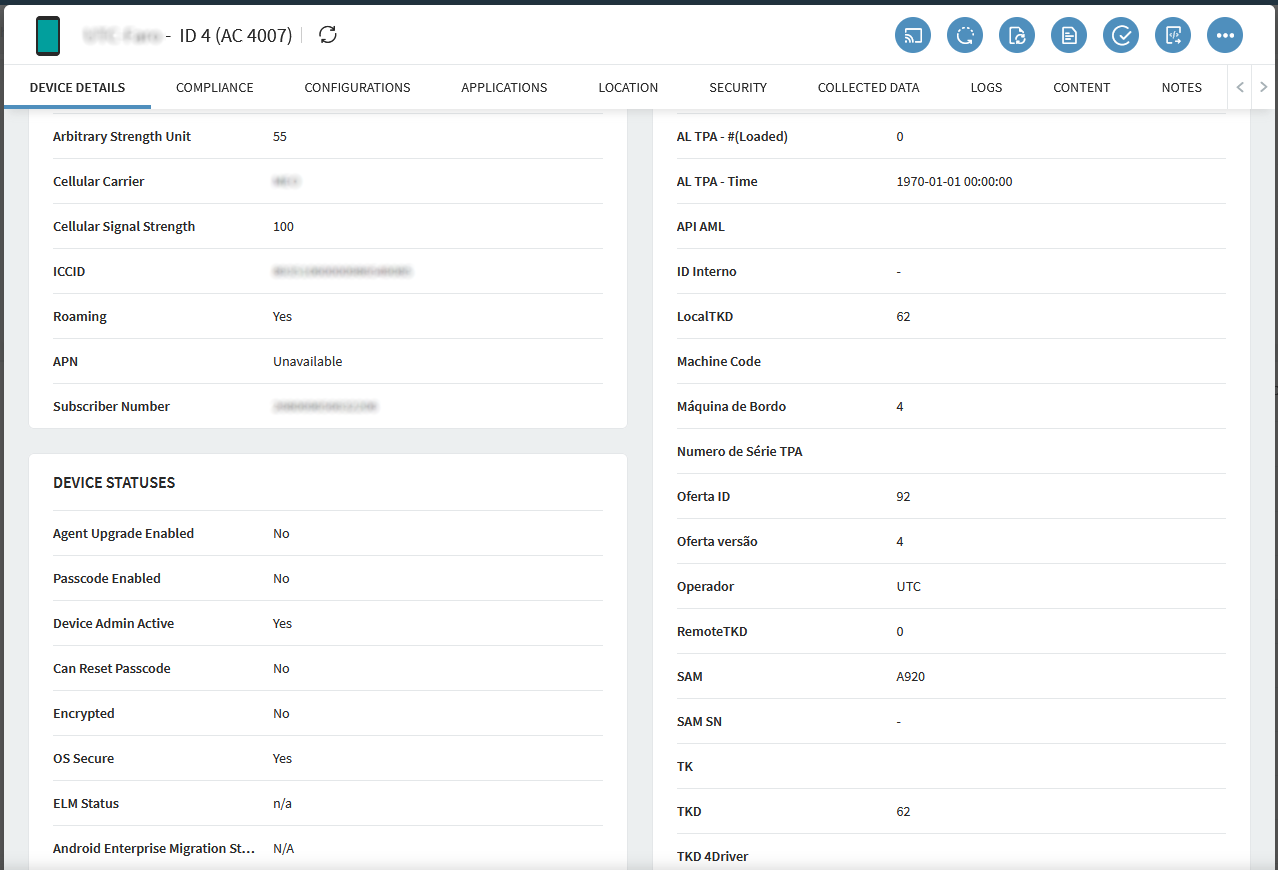1278x870 pixels.
Task: Click the file sync icon button
Action: click(1016, 36)
